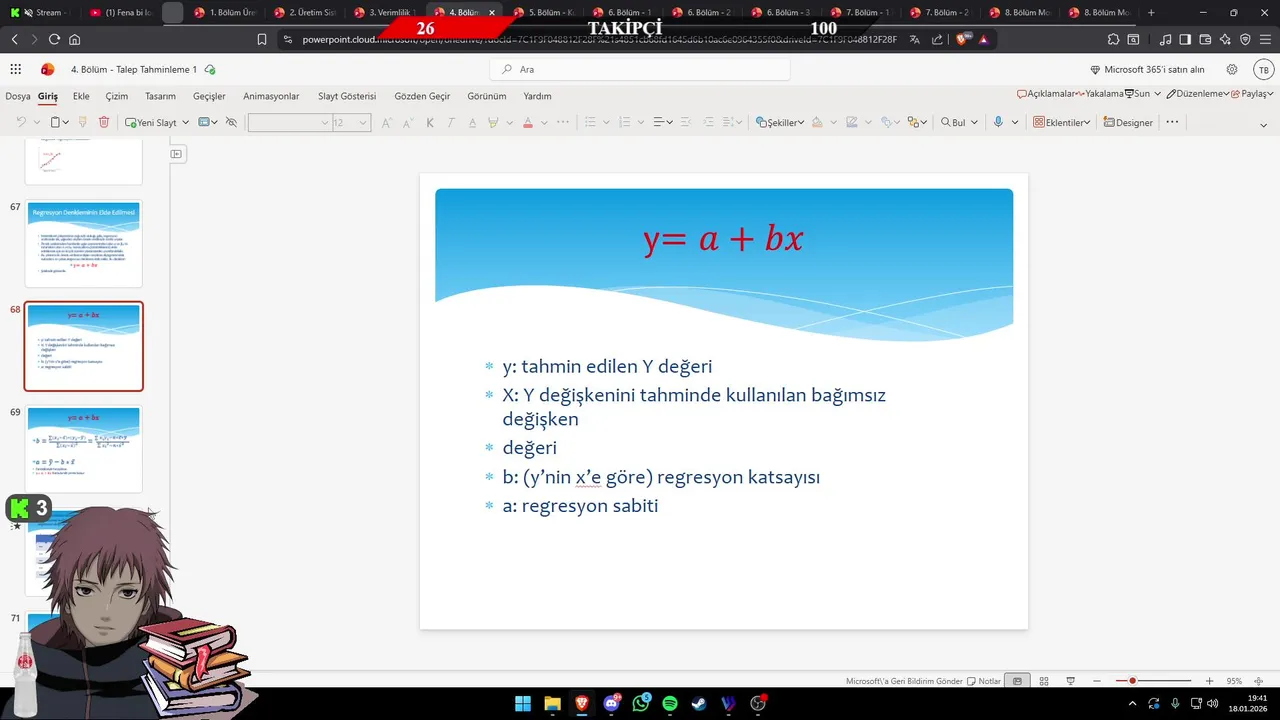Open the app launcher grid
Screen dimensions: 1280x720
point(16,69)
